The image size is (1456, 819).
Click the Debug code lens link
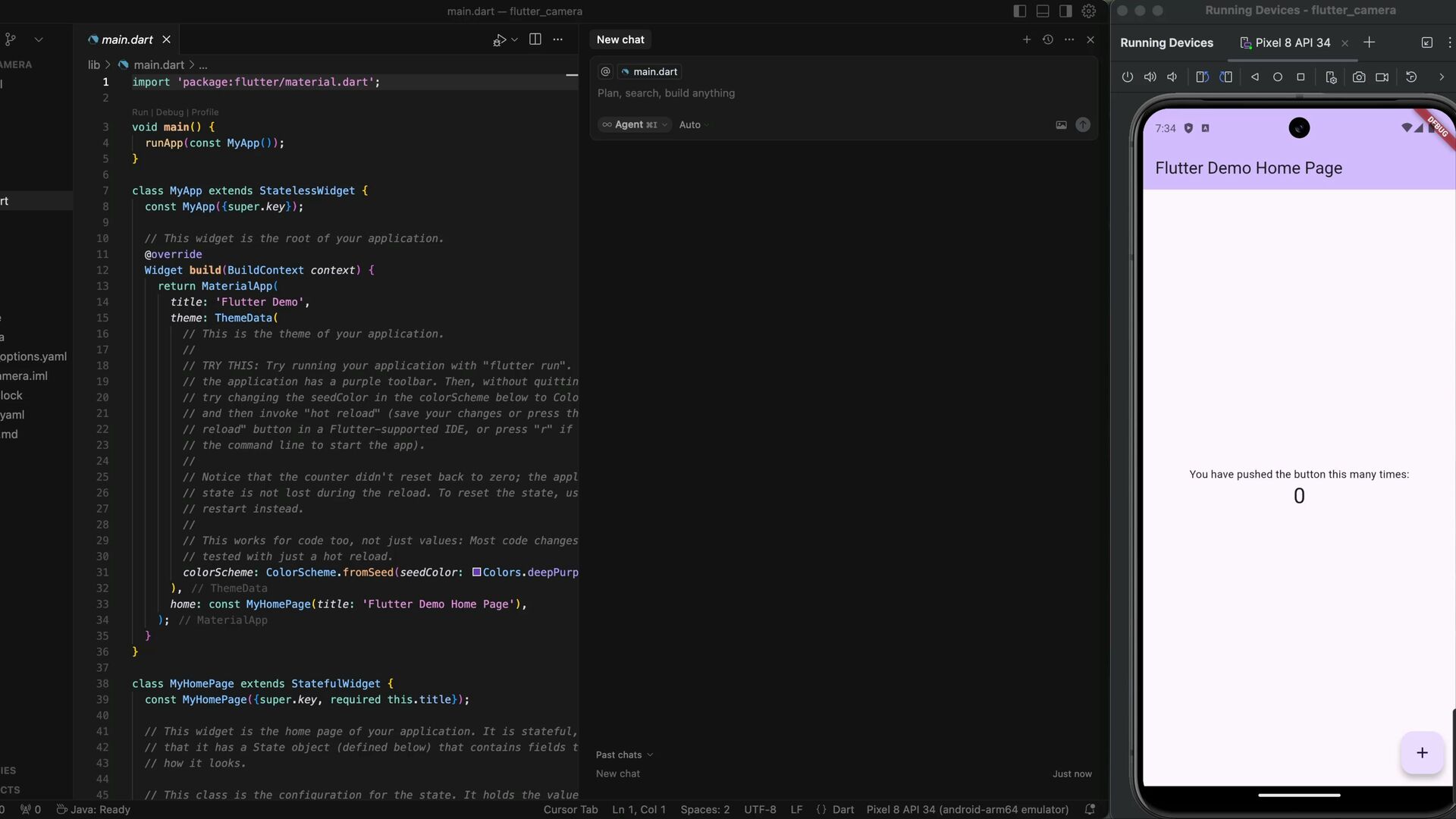(170, 112)
